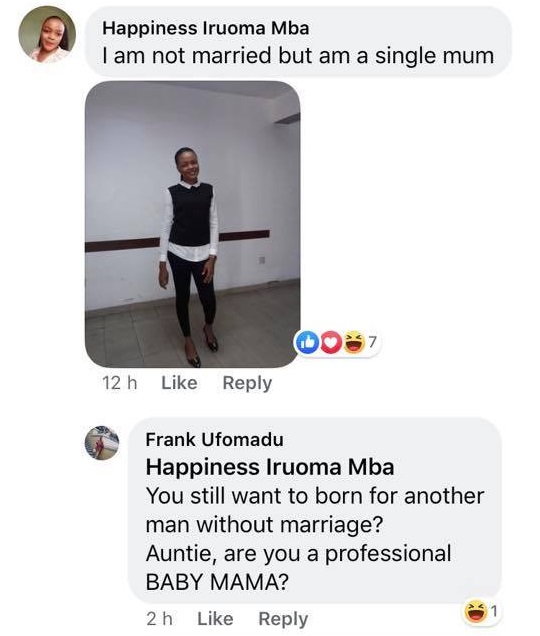This screenshot has width=540, height=636.
Task: Like Frank Ufomadu's reply
Action: pos(215,619)
